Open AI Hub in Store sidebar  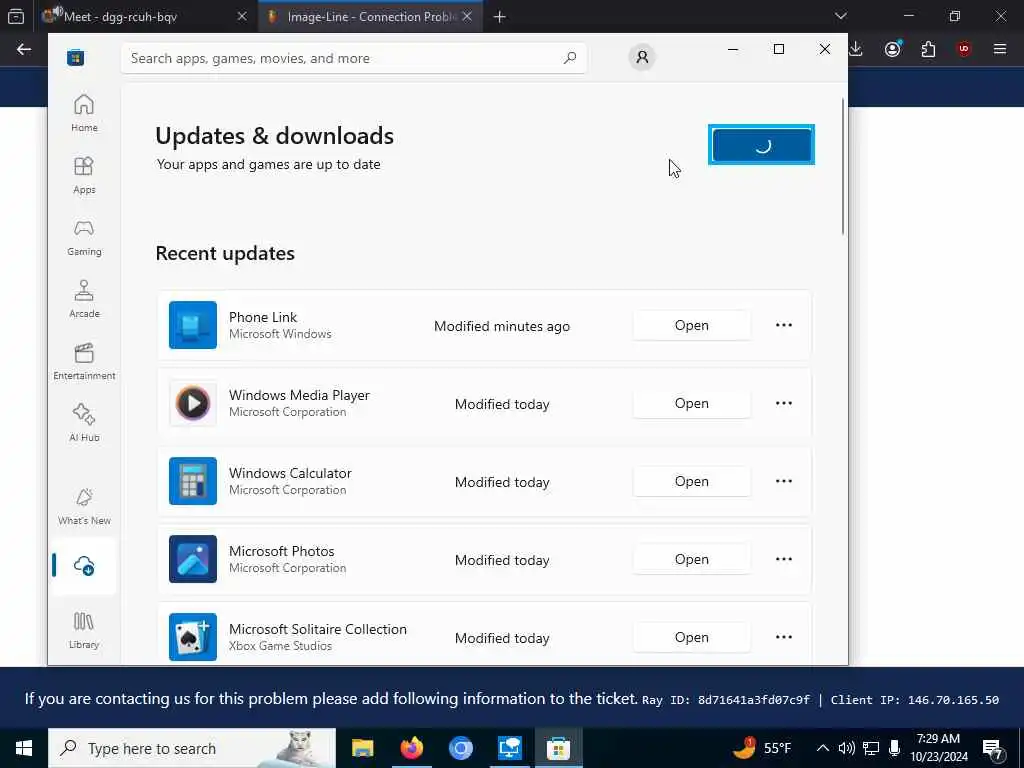coord(84,424)
